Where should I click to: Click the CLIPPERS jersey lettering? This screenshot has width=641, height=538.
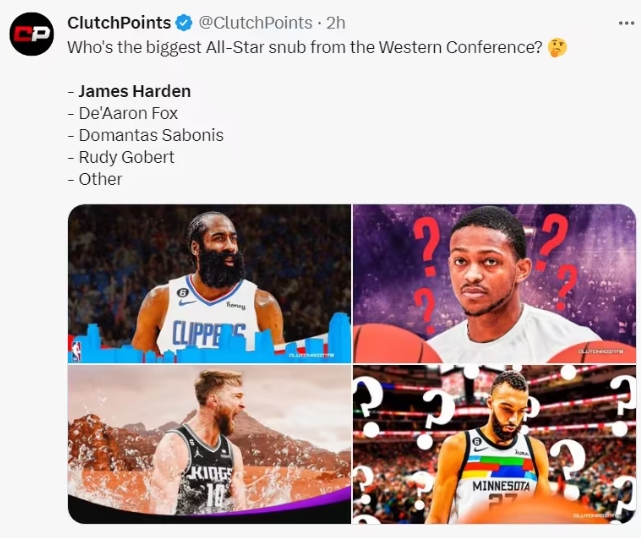click(x=209, y=333)
